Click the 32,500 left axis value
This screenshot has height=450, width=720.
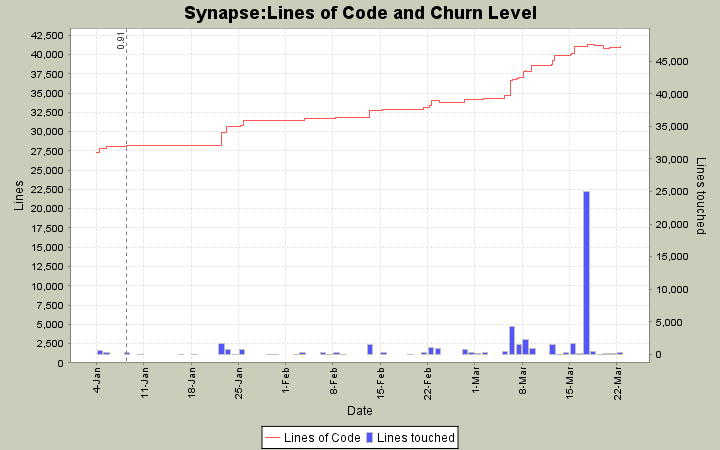pos(47,112)
